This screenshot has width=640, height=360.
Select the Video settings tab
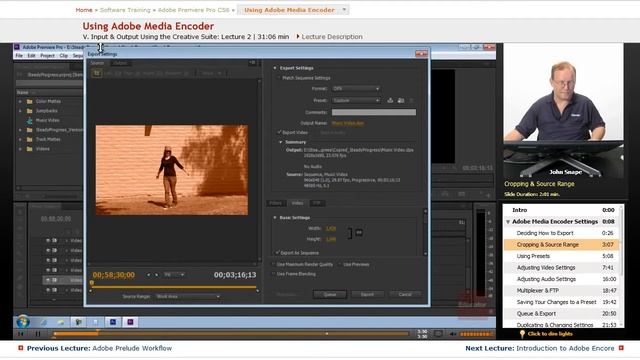pos(297,203)
